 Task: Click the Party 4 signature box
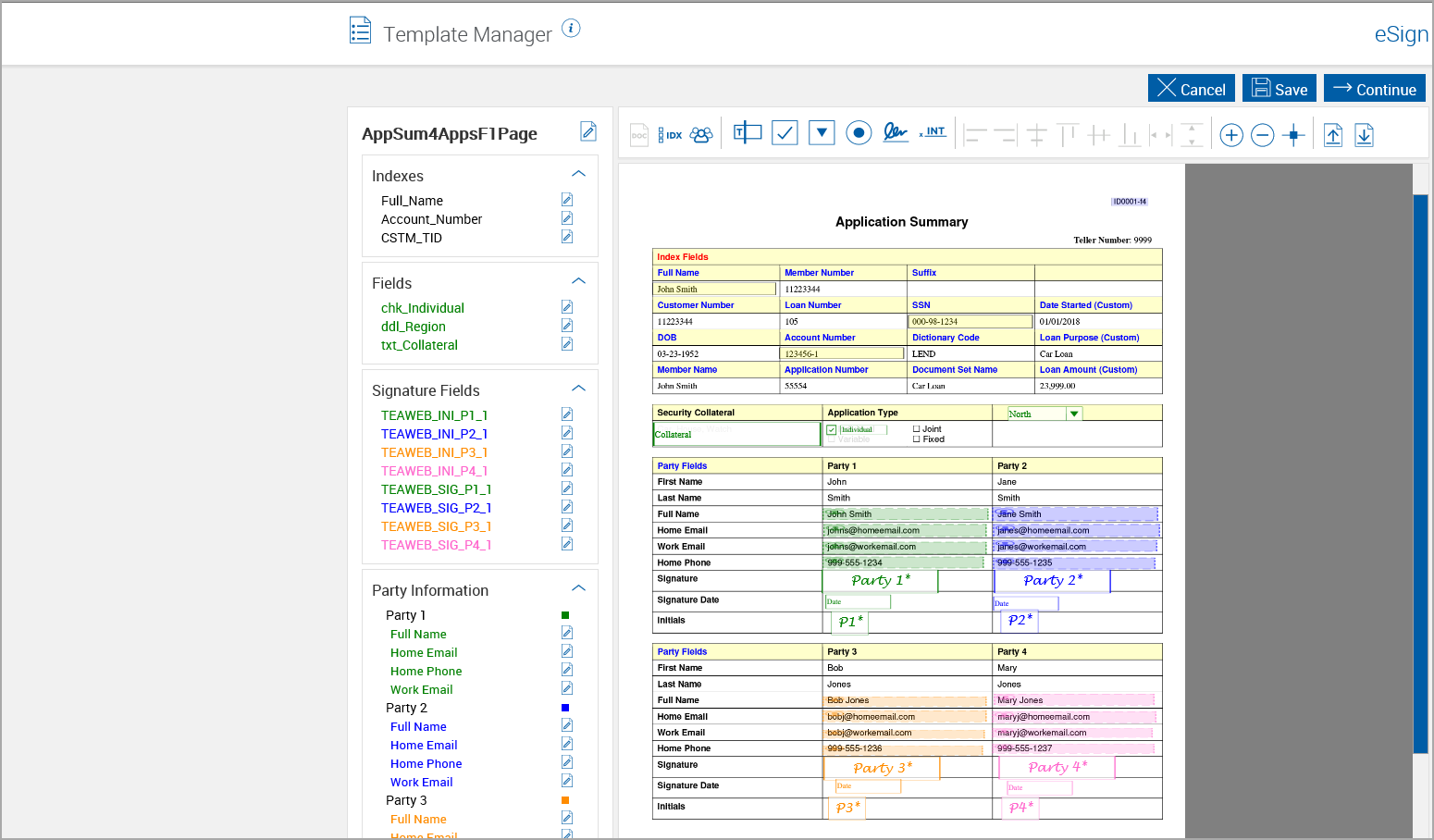coord(1057,767)
